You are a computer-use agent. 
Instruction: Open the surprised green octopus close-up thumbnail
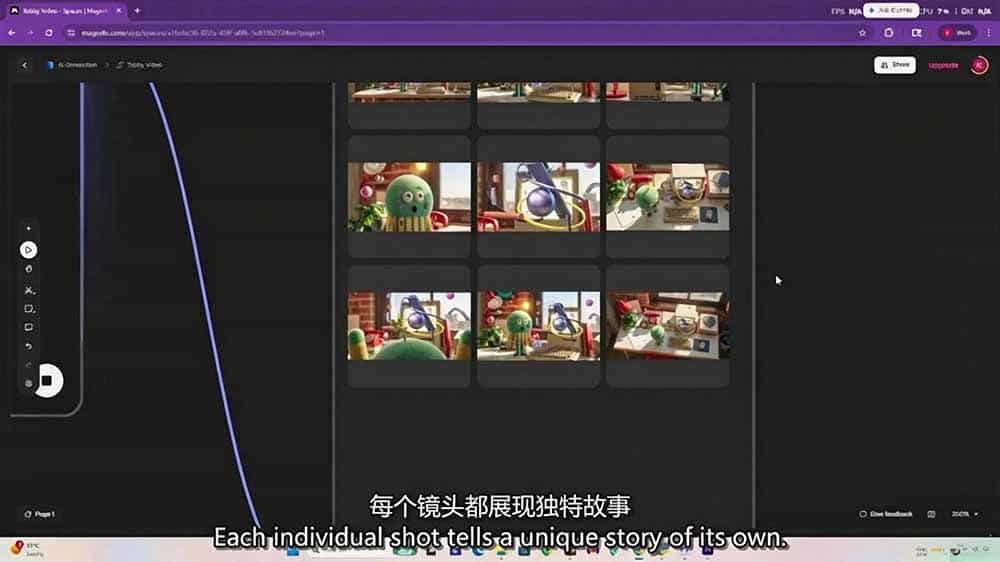click(x=409, y=196)
